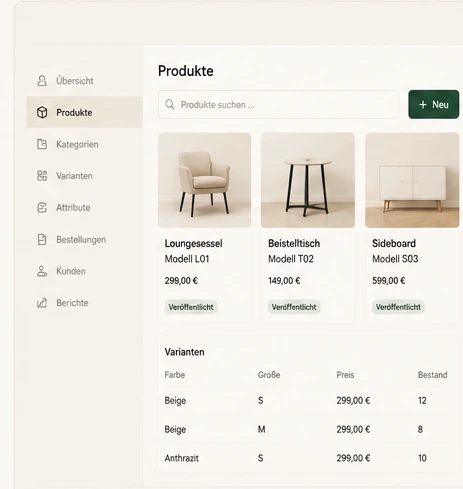Click the Attribute icon in sidebar
Viewport: 463px width, 489px height.
[x=42, y=207]
